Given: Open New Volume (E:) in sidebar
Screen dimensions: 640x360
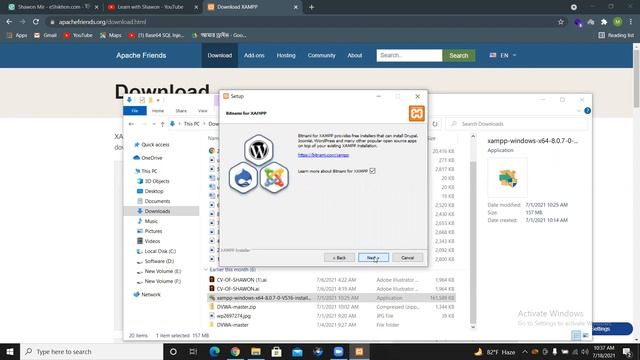Looking at the screenshot, I should pos(162,271).
